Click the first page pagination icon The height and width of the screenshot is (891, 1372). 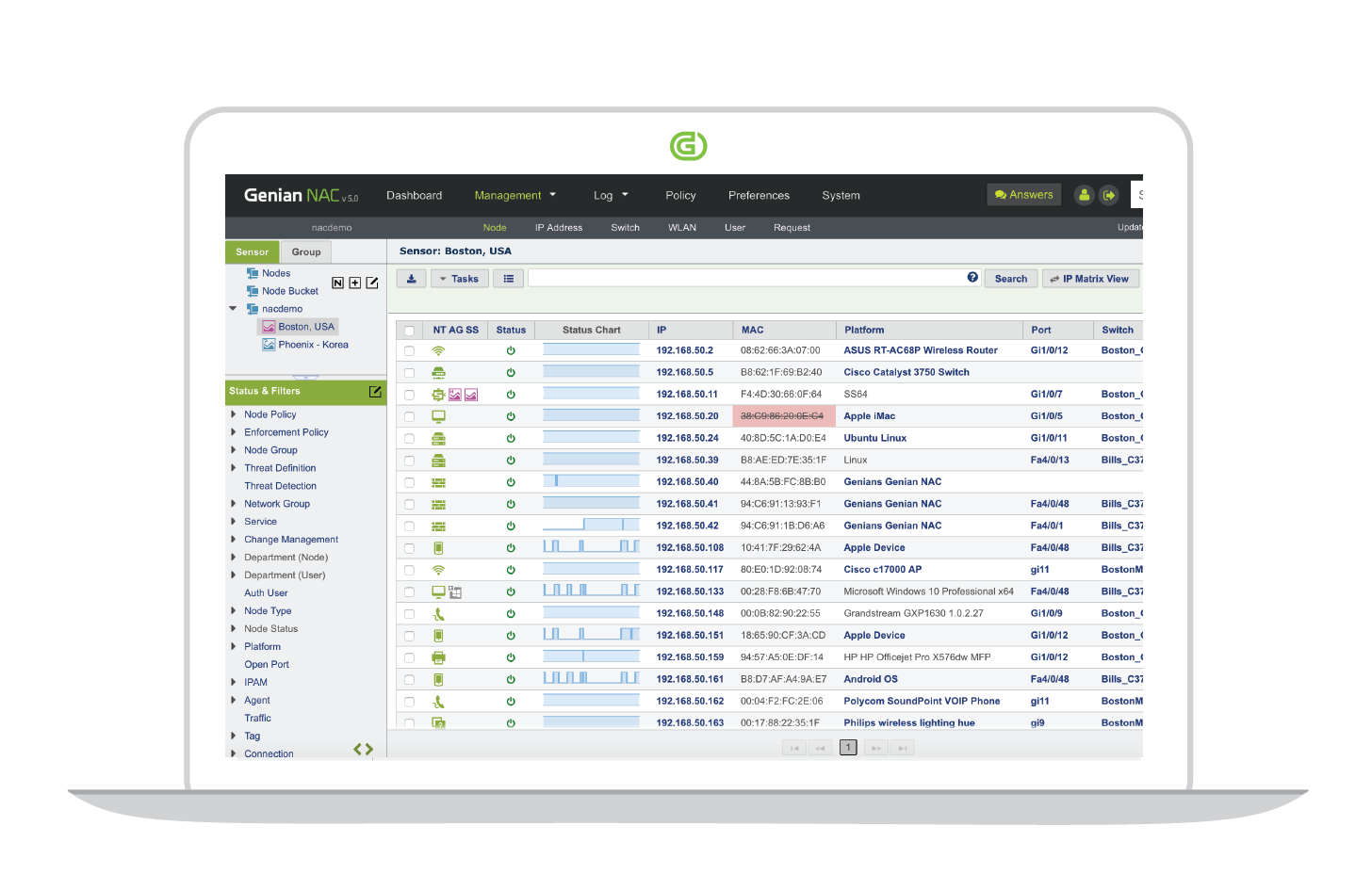coord(794,748)
